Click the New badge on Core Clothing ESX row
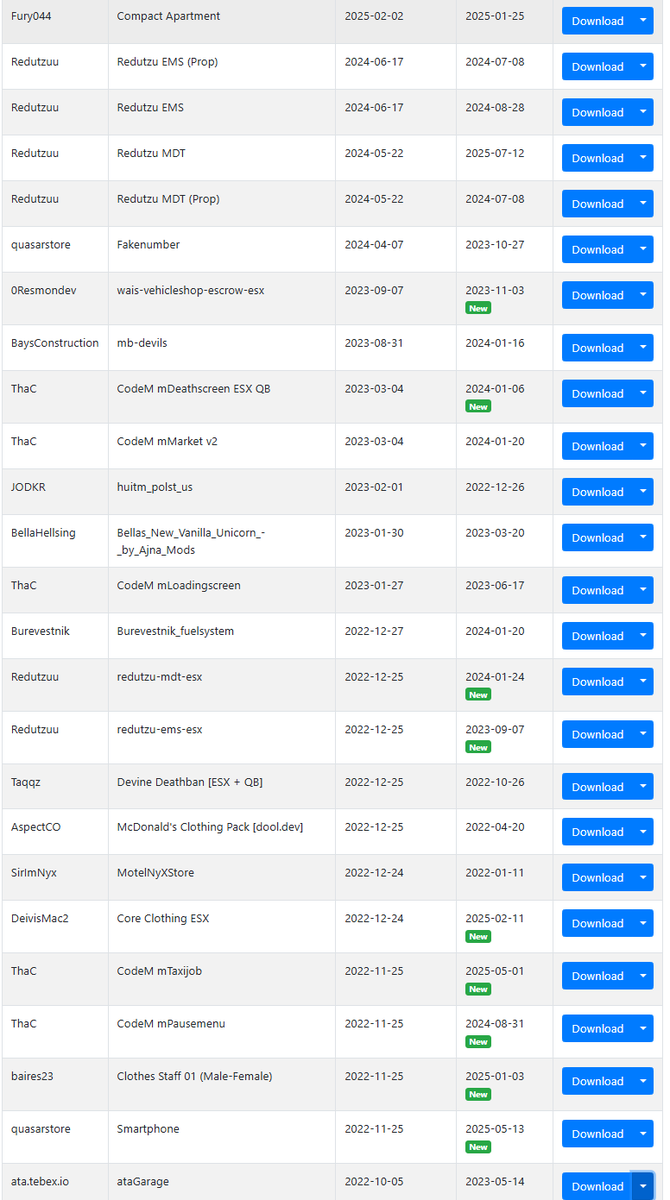Image resolution: width=670 pixels, height=1200 pixels. [x=478, y=937]
